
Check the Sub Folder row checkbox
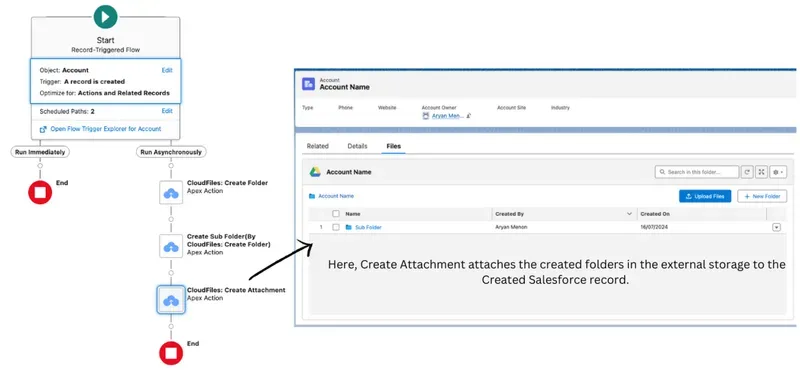tap(336, 227)
